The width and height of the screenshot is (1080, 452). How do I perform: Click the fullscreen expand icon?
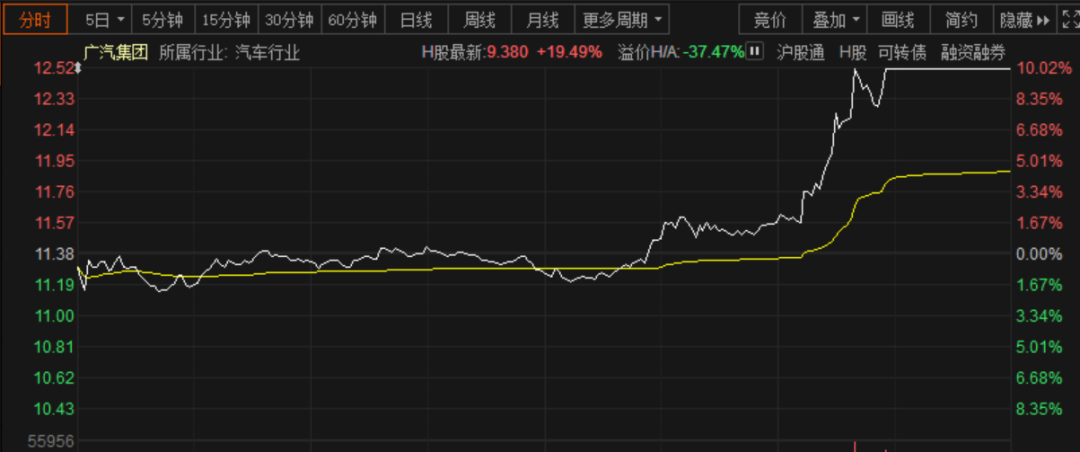click(1068, 20)
